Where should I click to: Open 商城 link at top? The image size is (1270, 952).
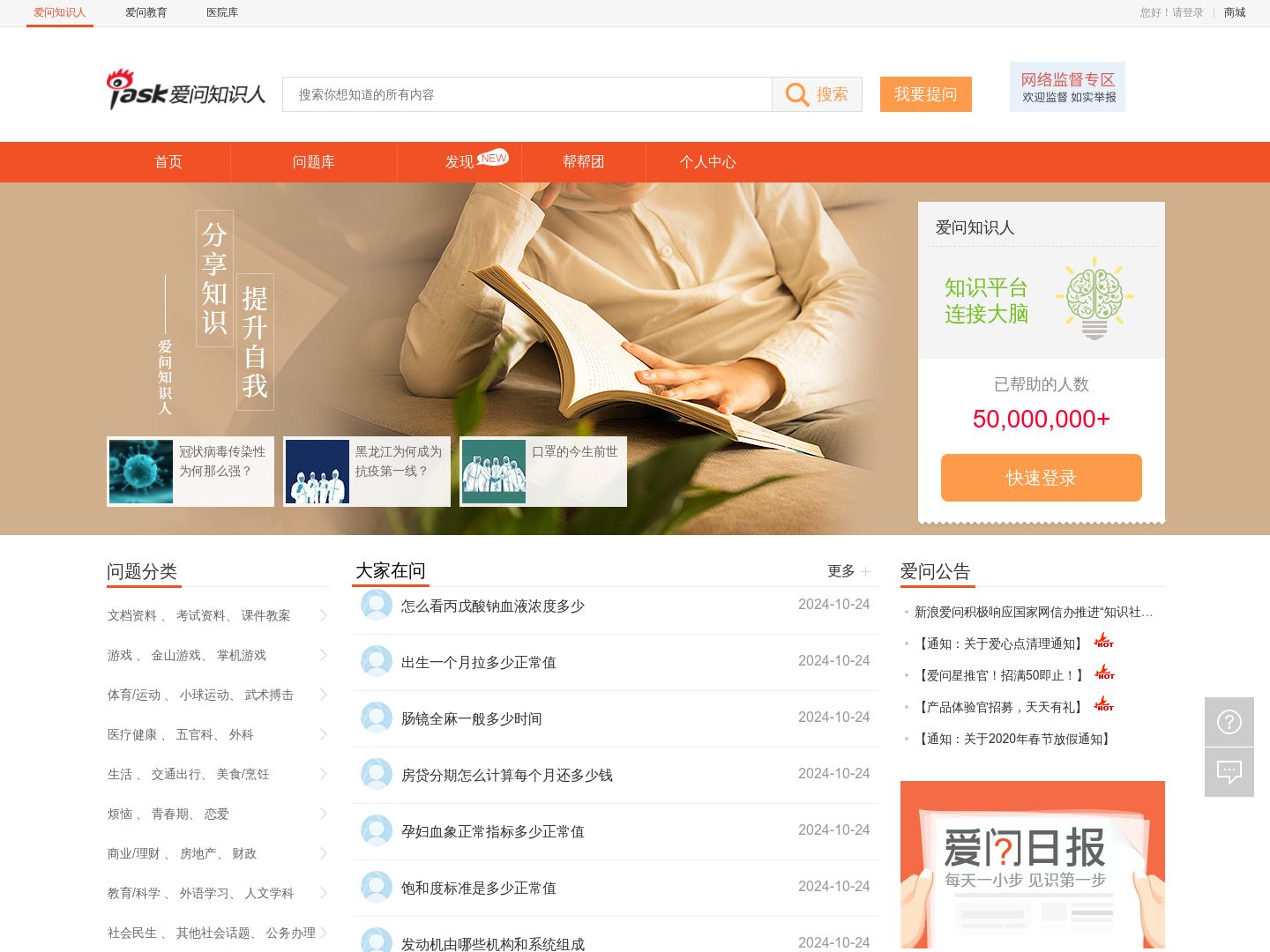click(x=1235, y=12)
